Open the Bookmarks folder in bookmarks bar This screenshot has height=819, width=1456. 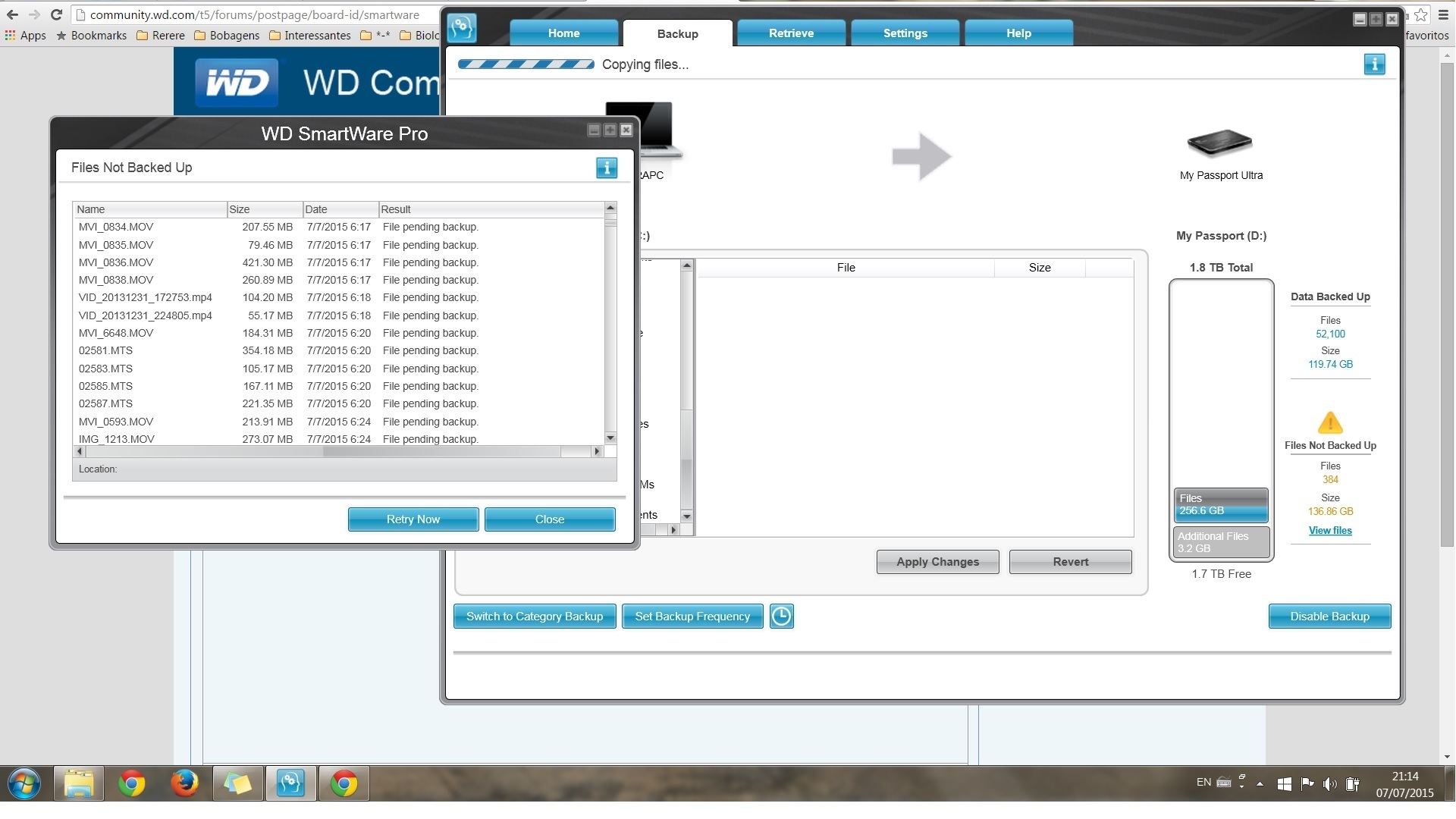(92, 35)
